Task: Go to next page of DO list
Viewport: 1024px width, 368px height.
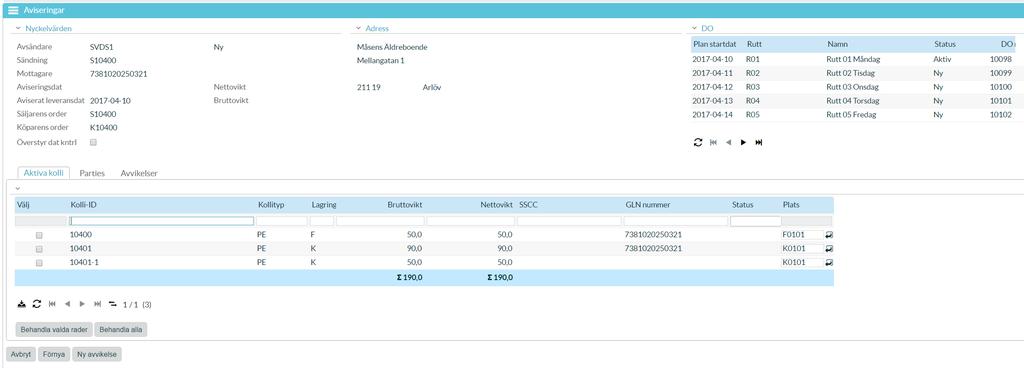Action: (x=743, y=142)
